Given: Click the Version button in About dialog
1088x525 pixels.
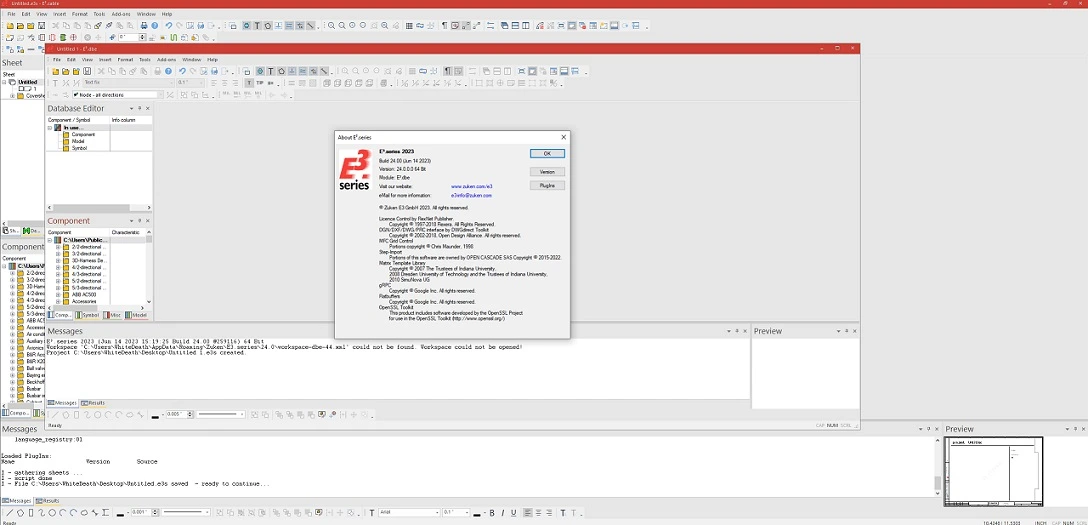Looking at the screenshot, I should tap(547, 171).
